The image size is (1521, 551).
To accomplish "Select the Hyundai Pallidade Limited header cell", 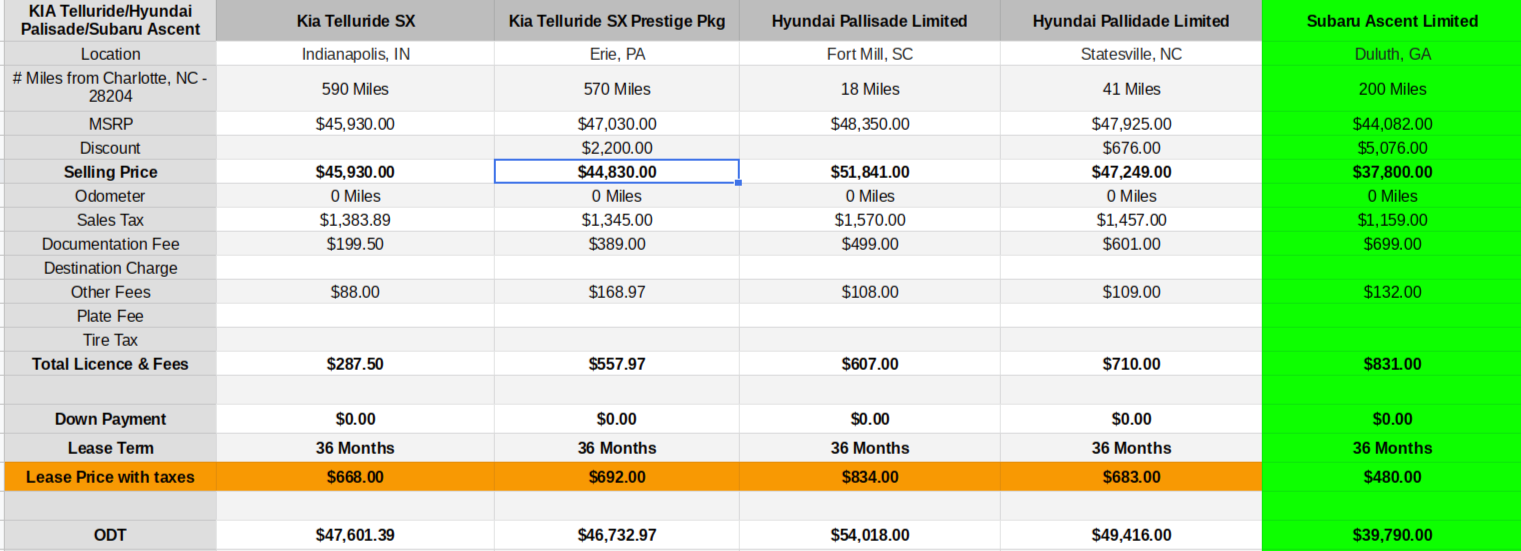I will [1130, 21].
